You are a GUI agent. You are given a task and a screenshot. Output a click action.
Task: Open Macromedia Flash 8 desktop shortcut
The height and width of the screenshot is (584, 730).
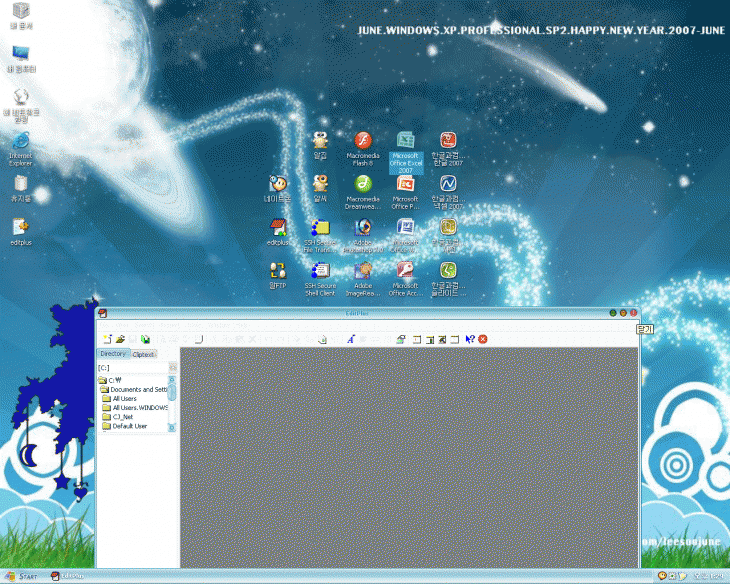tap(363, 140)
